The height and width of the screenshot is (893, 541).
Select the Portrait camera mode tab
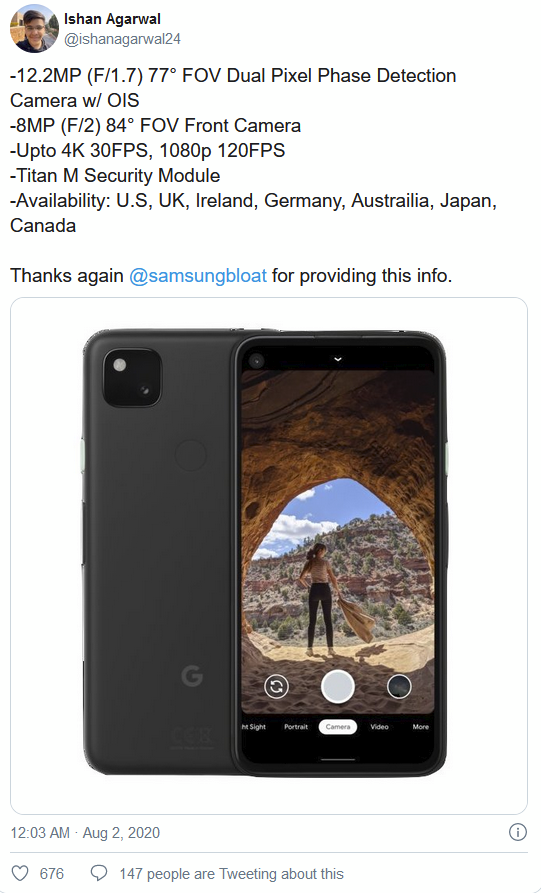pyautogui.click(x=296, y=727)
